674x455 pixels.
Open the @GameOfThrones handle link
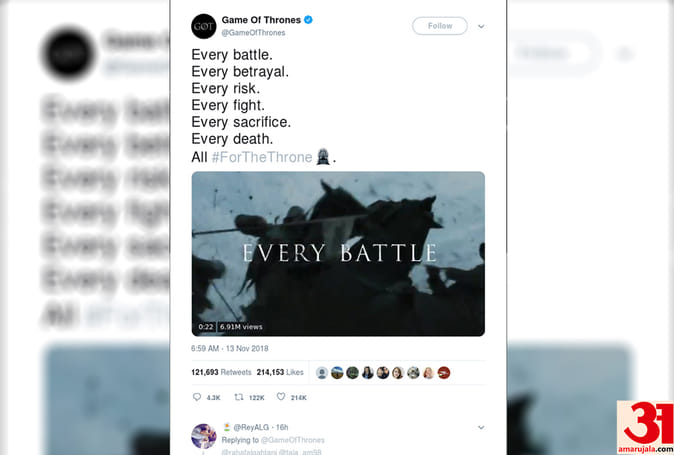pyautogui.click(x=253, y=33)
